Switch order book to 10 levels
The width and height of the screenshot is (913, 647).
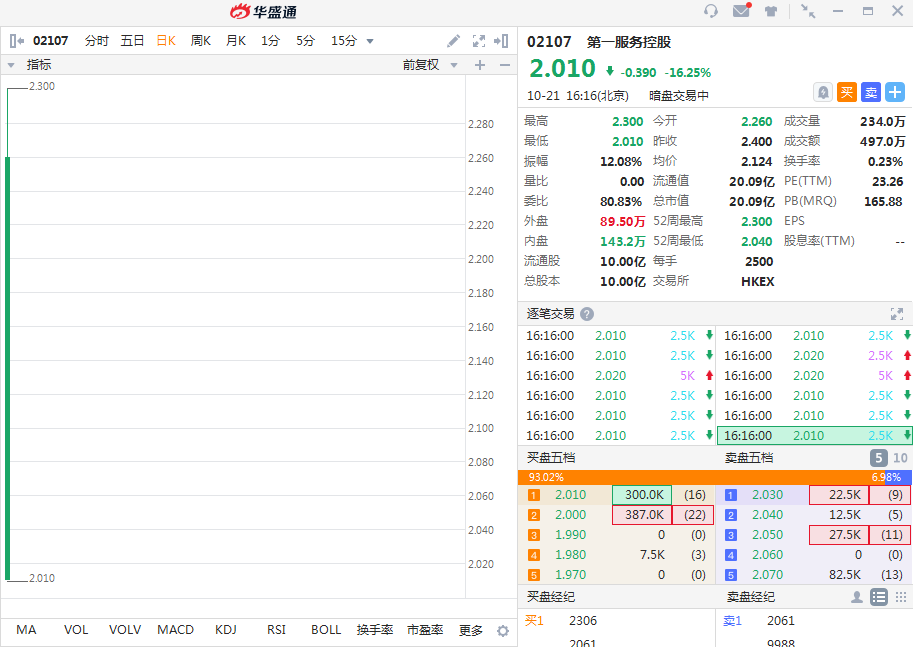(x=900, y=458)
